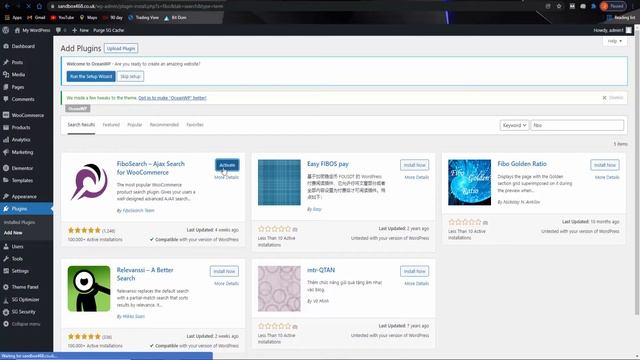Click the WordPress logo in admin bar
This screenshot has height=360, width=640.
pos(6,30)
